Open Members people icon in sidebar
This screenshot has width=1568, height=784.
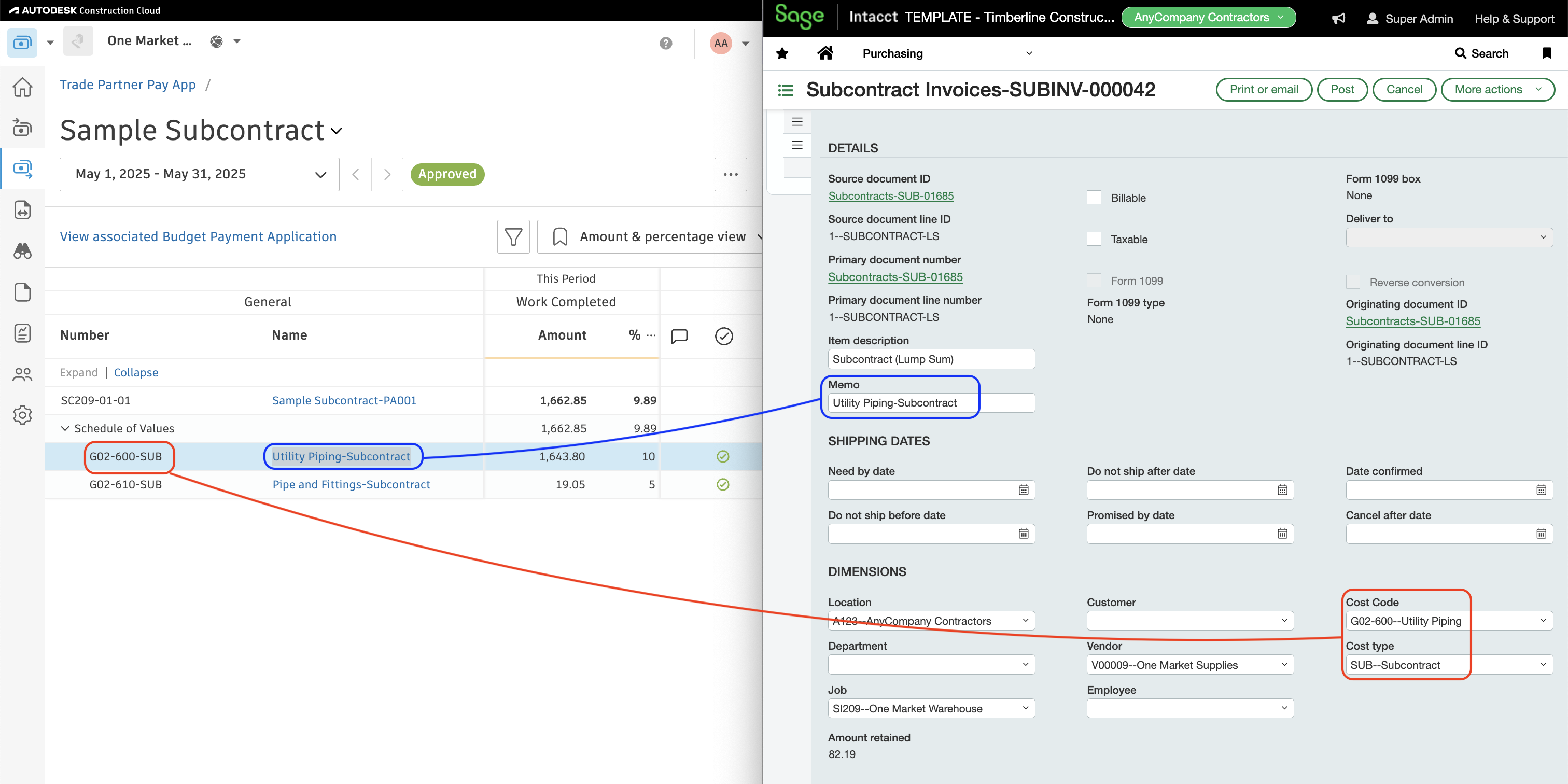22,374
